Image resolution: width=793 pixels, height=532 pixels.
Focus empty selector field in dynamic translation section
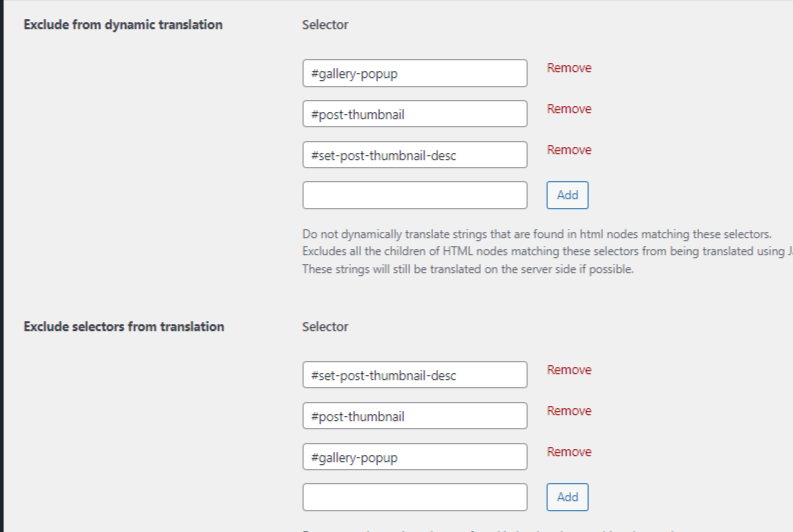point(415,195)
